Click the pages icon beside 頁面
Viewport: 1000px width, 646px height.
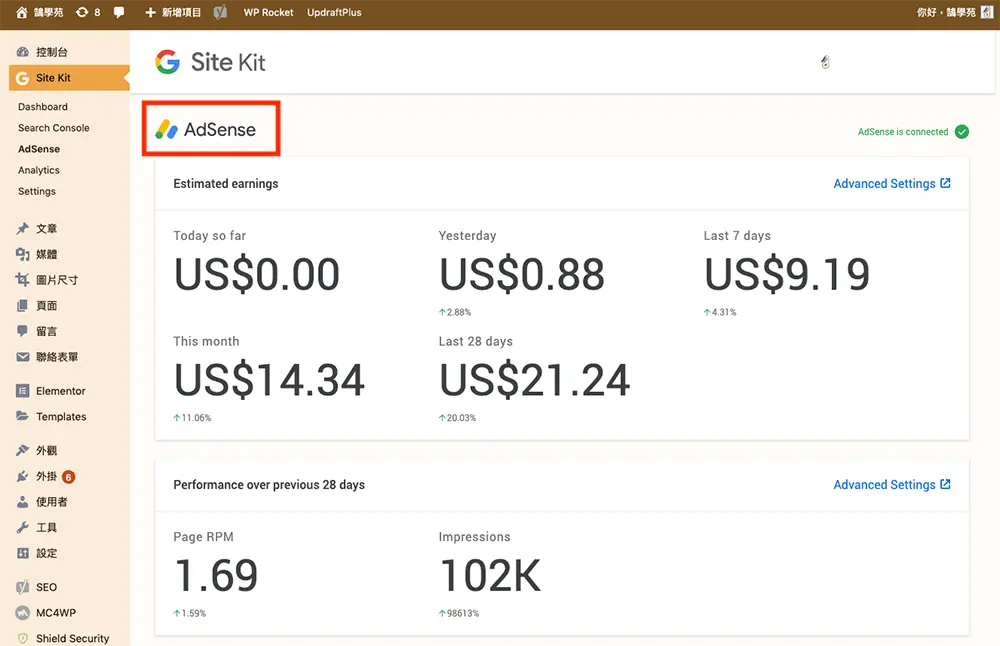pos(22,305)
